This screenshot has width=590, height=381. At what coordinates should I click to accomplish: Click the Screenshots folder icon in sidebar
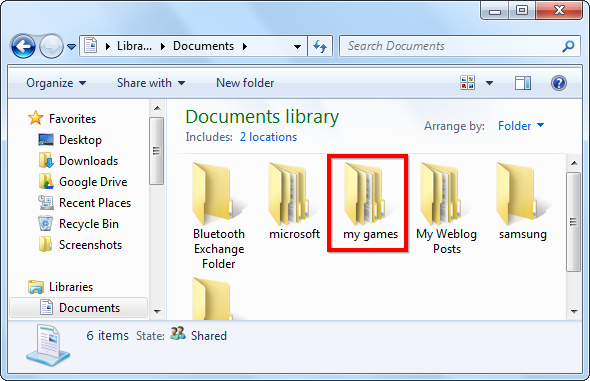coord(46,244)
